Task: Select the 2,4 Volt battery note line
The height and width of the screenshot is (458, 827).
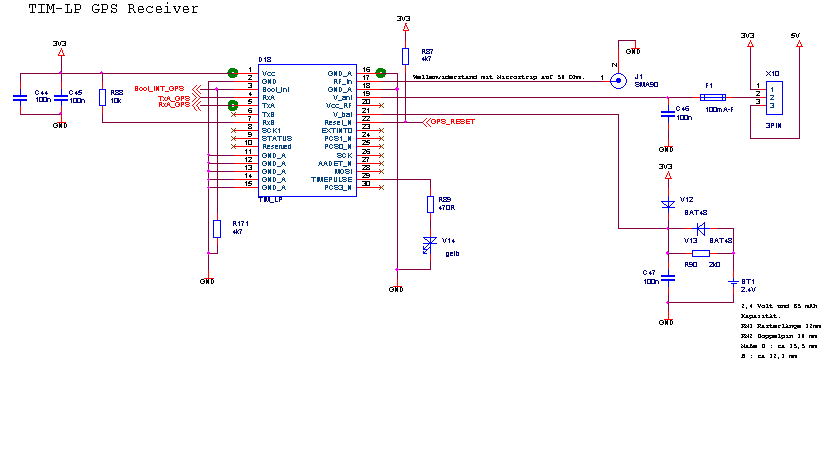Action: [x=779, y=306]
